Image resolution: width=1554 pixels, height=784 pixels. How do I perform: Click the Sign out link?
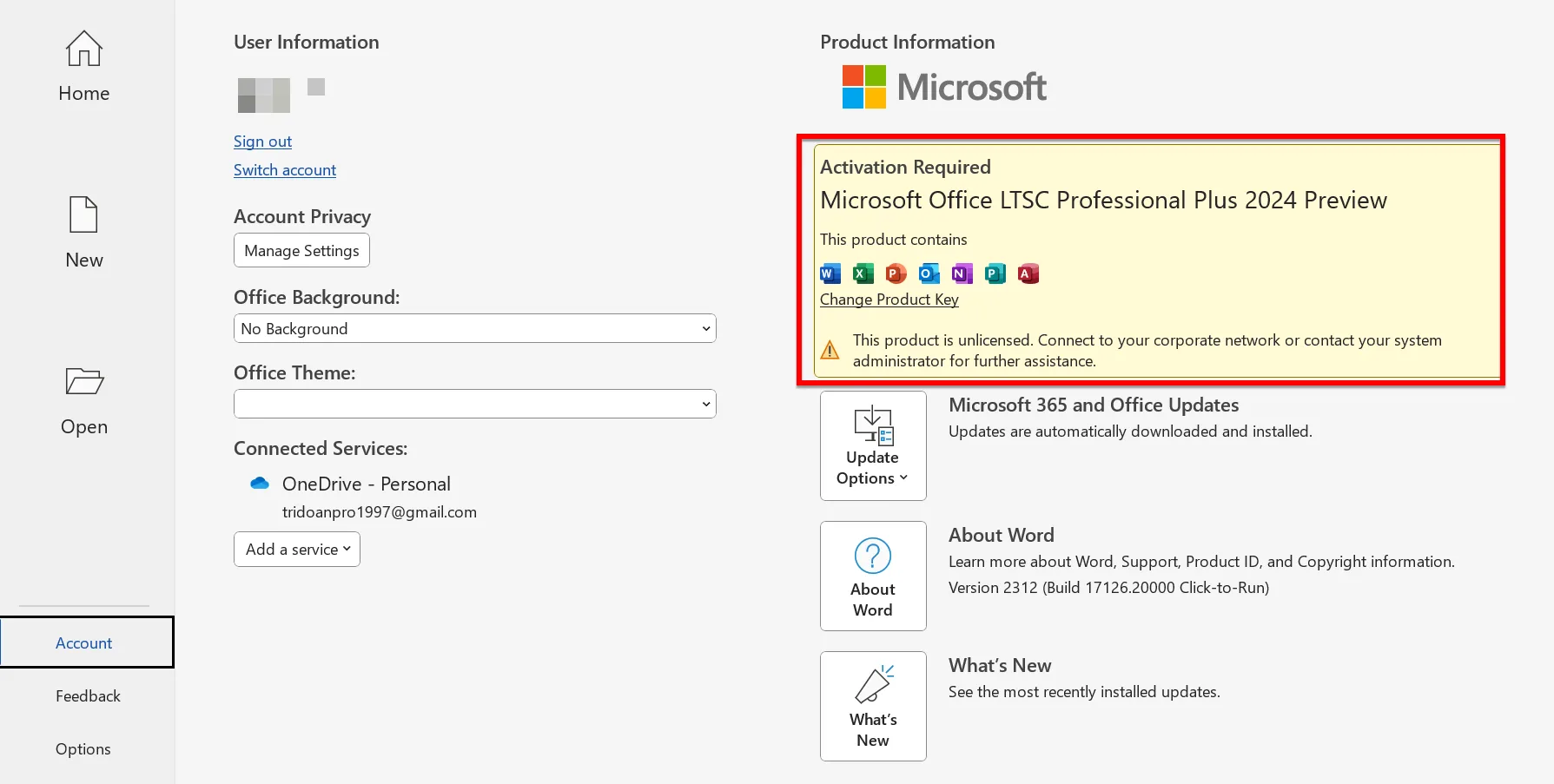click(x=262, y=142)
